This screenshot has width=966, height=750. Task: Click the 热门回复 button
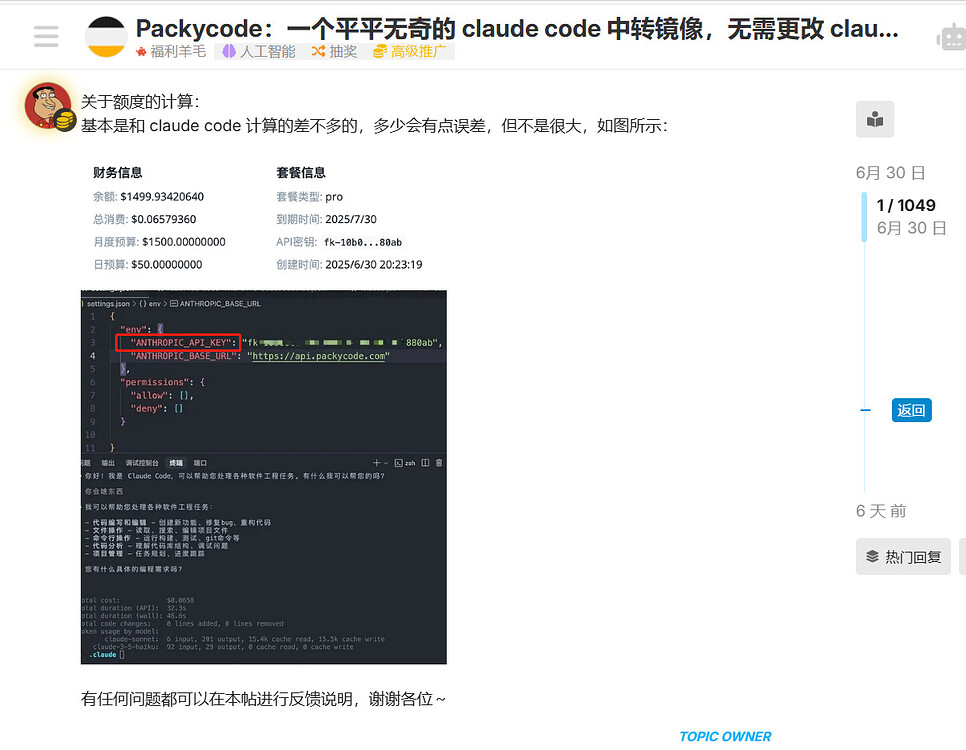903,556
